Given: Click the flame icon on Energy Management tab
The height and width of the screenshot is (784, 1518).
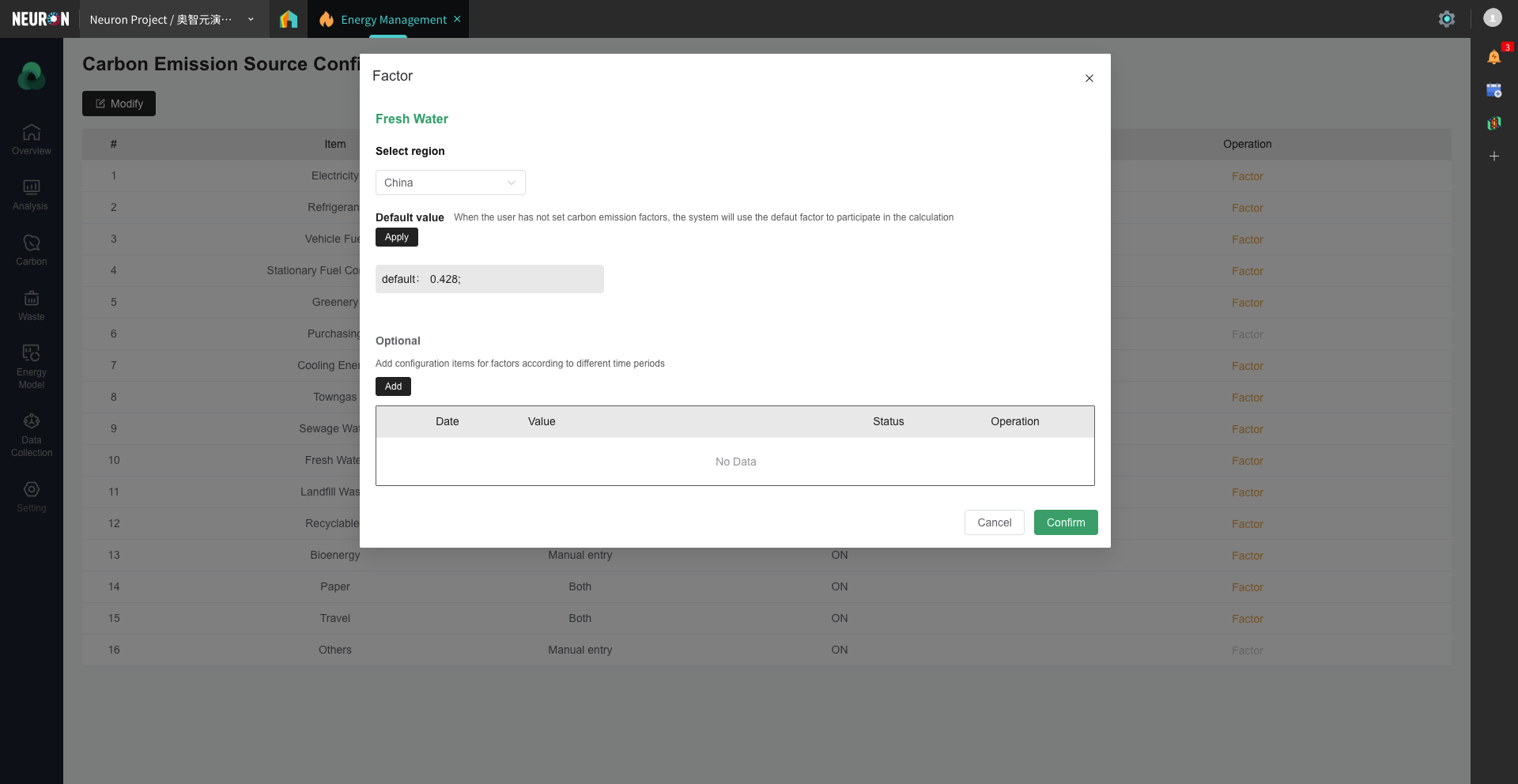Looking at the screenshot, I should pyautogui.click(x=327, y=19).
